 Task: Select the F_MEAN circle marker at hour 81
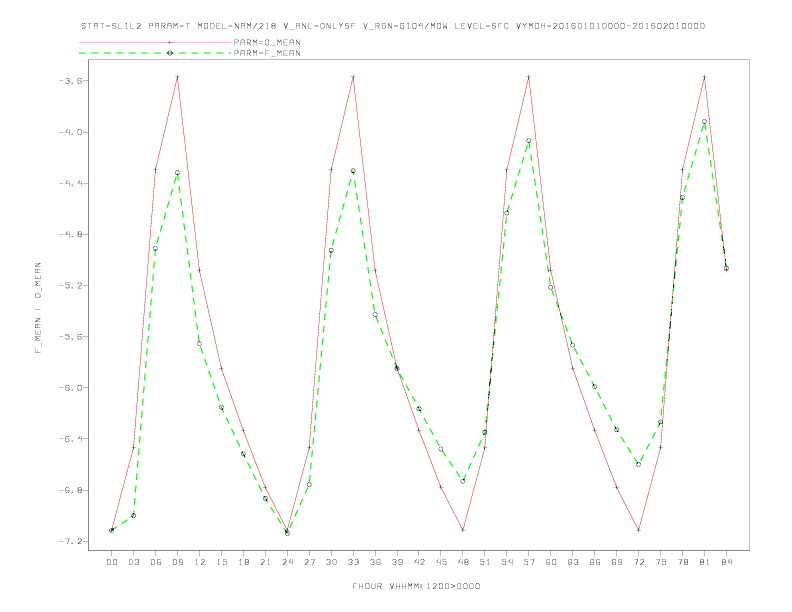pos(705,122)
